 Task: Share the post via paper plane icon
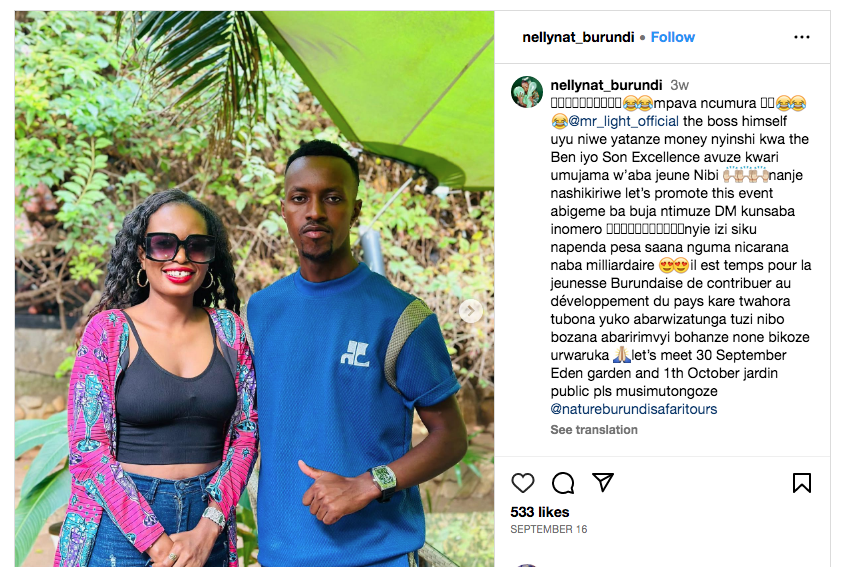tap(603, 482)
